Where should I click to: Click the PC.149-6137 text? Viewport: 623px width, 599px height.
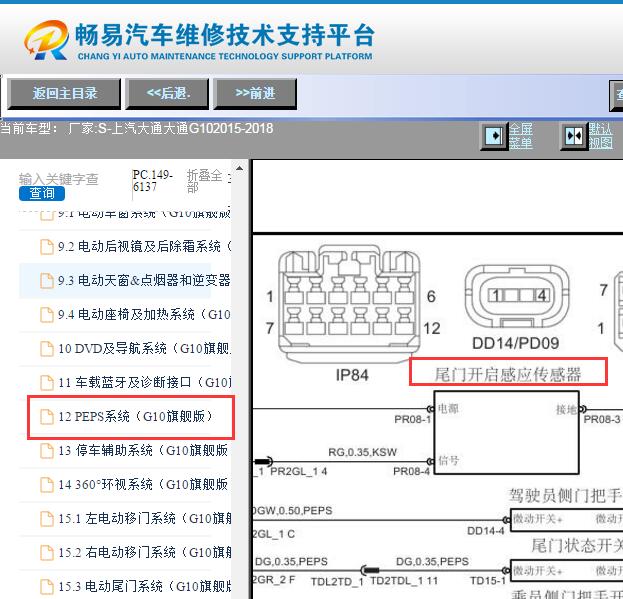153,181
